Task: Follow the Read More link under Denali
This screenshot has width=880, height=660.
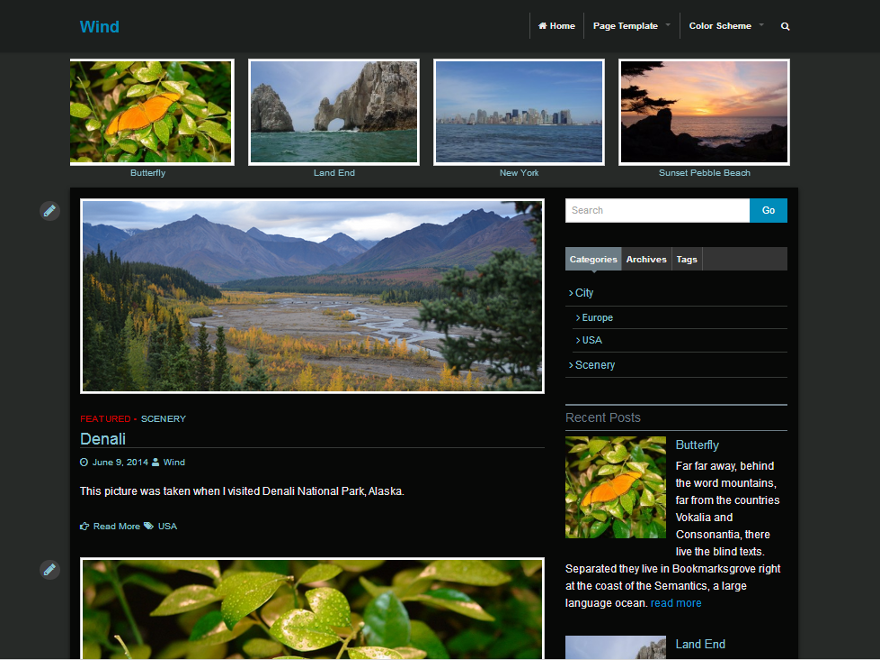Action: (116, 526)
